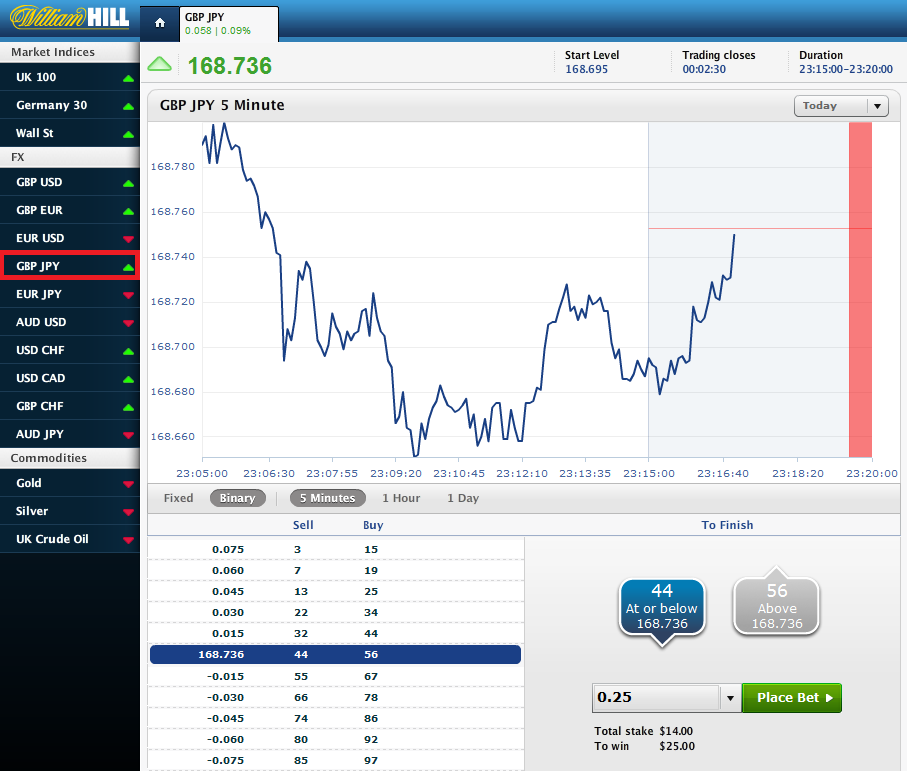Click red down arrow beside EUR USD
The image size is (907, 771).
(x=127, y=239)
